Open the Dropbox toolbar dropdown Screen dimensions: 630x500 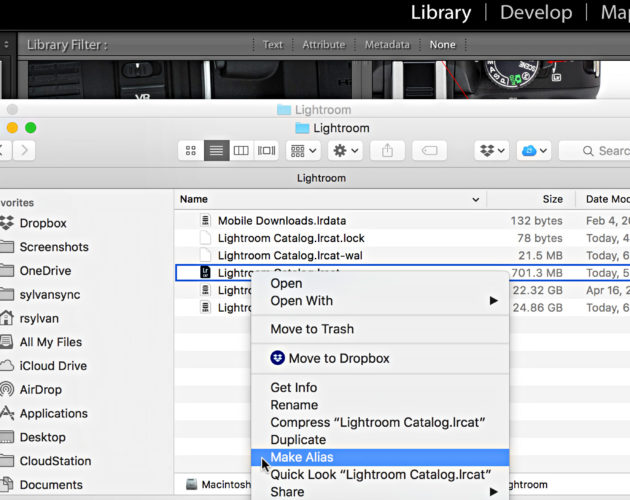[x=492, y=151]
